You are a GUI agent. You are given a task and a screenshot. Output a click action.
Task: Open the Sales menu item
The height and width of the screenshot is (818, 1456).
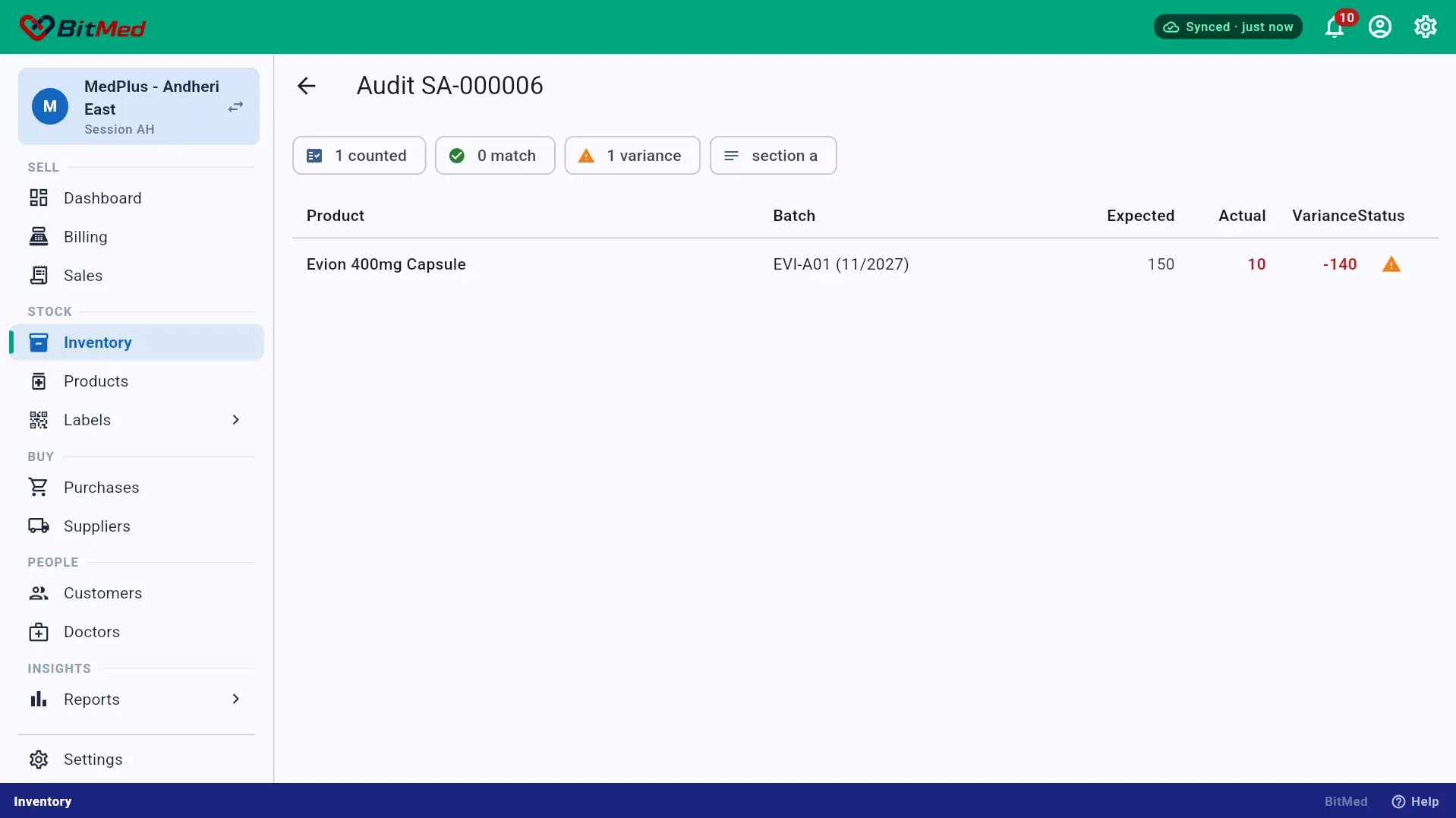click(137, 276)
